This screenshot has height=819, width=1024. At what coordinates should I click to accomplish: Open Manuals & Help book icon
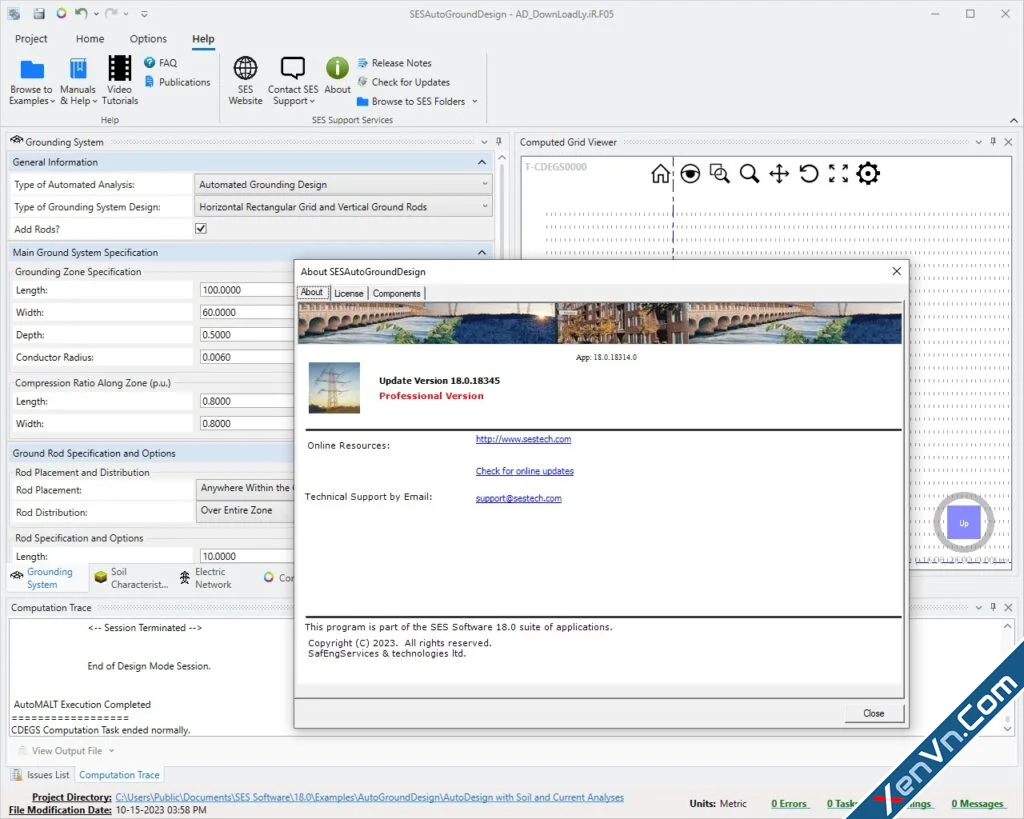pyautogui.click(x=78, y=69)
